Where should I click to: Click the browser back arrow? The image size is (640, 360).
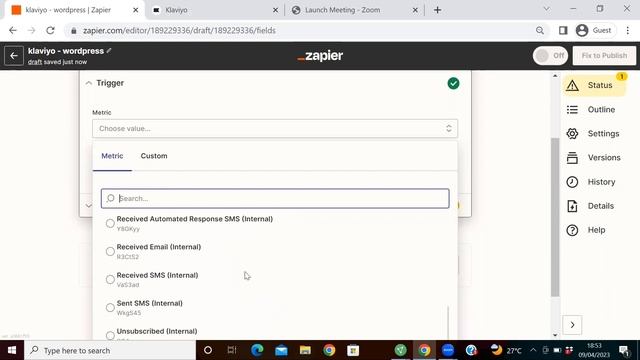[13, 31]
